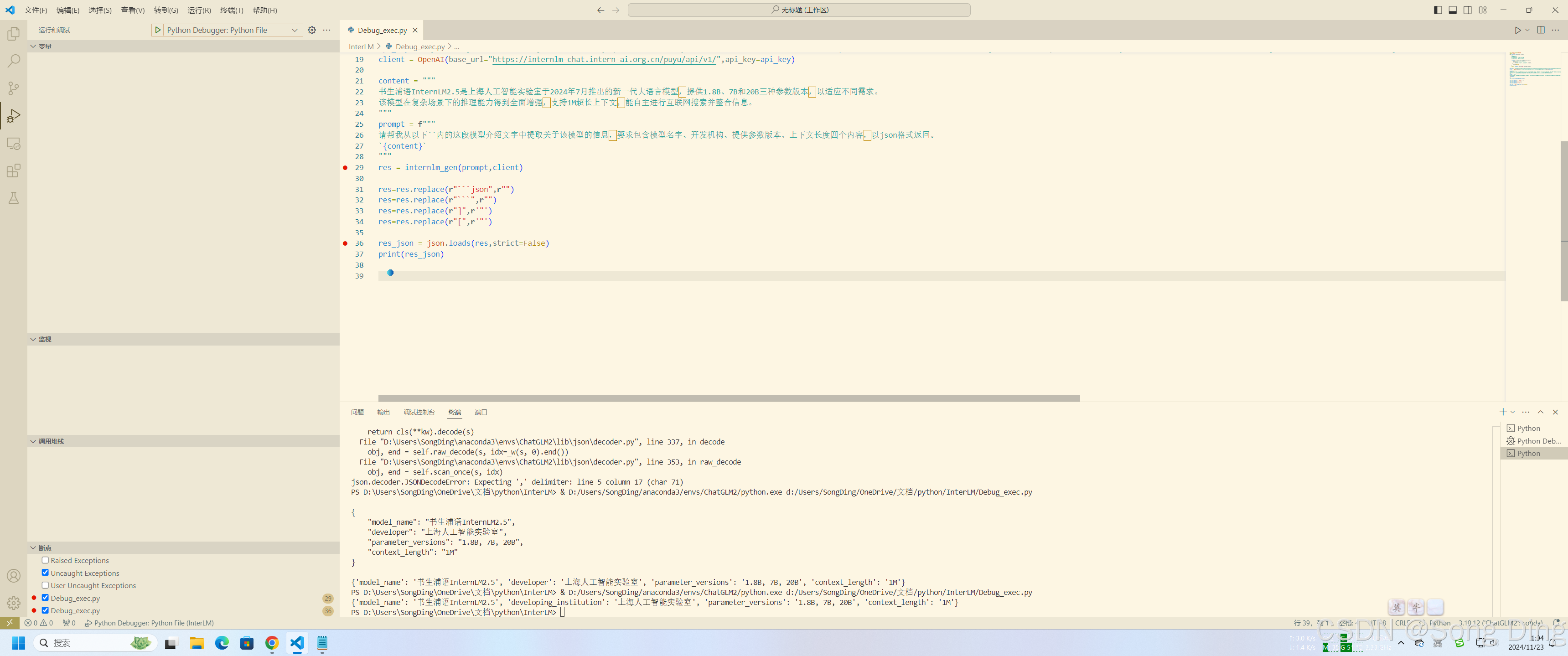Screen dimensions: 1568x656
Task: Enable the Raised Exceptions breakpoint checkbox
Action: pos(45,560)
